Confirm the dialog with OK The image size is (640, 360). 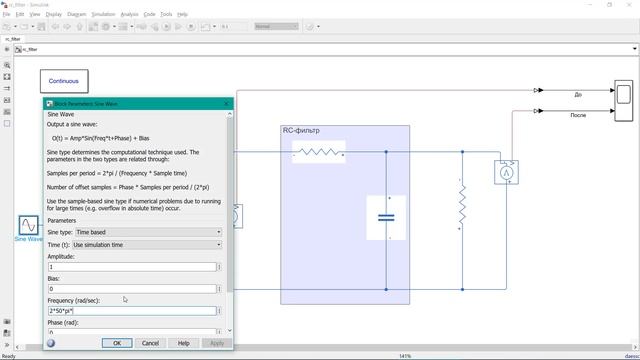117,343
